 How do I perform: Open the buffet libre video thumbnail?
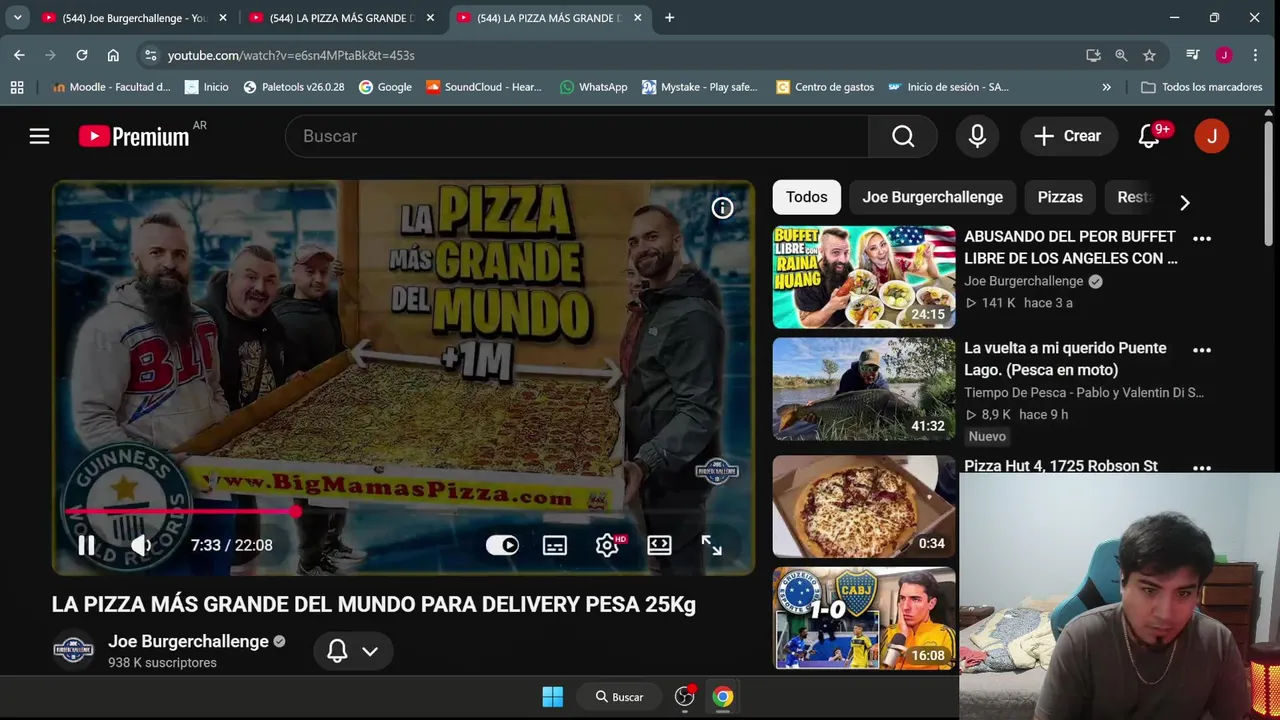864,277
